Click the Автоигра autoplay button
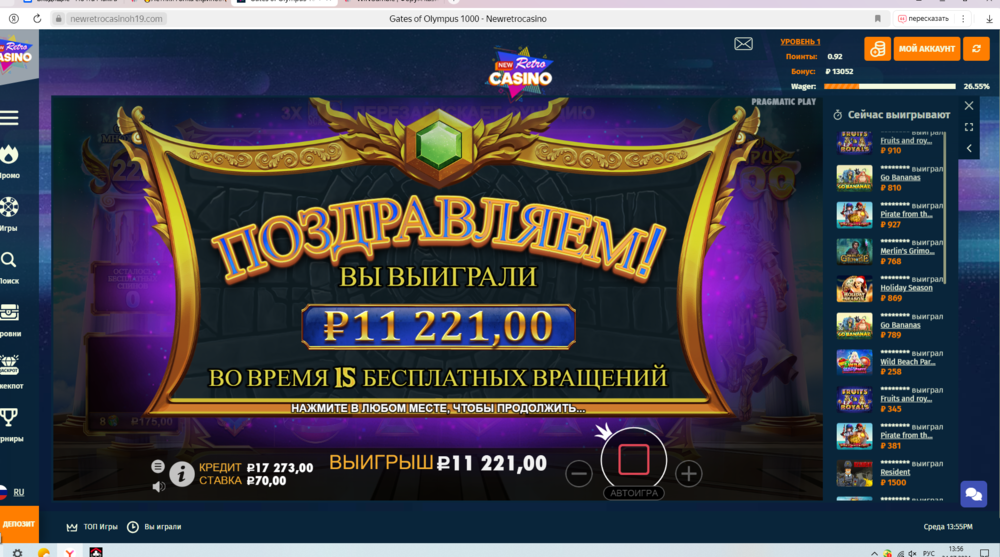 point(633,493)
